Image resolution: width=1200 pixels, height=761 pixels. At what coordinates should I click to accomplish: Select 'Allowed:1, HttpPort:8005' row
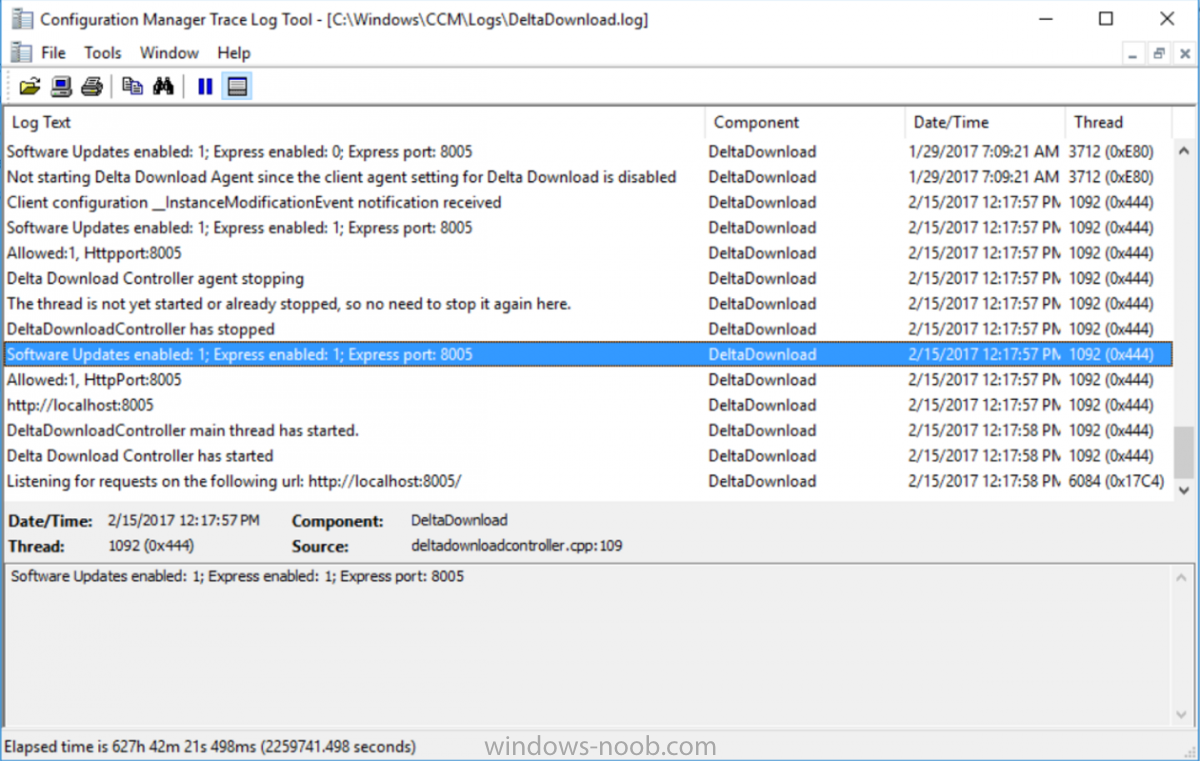(x=588, y=380)
